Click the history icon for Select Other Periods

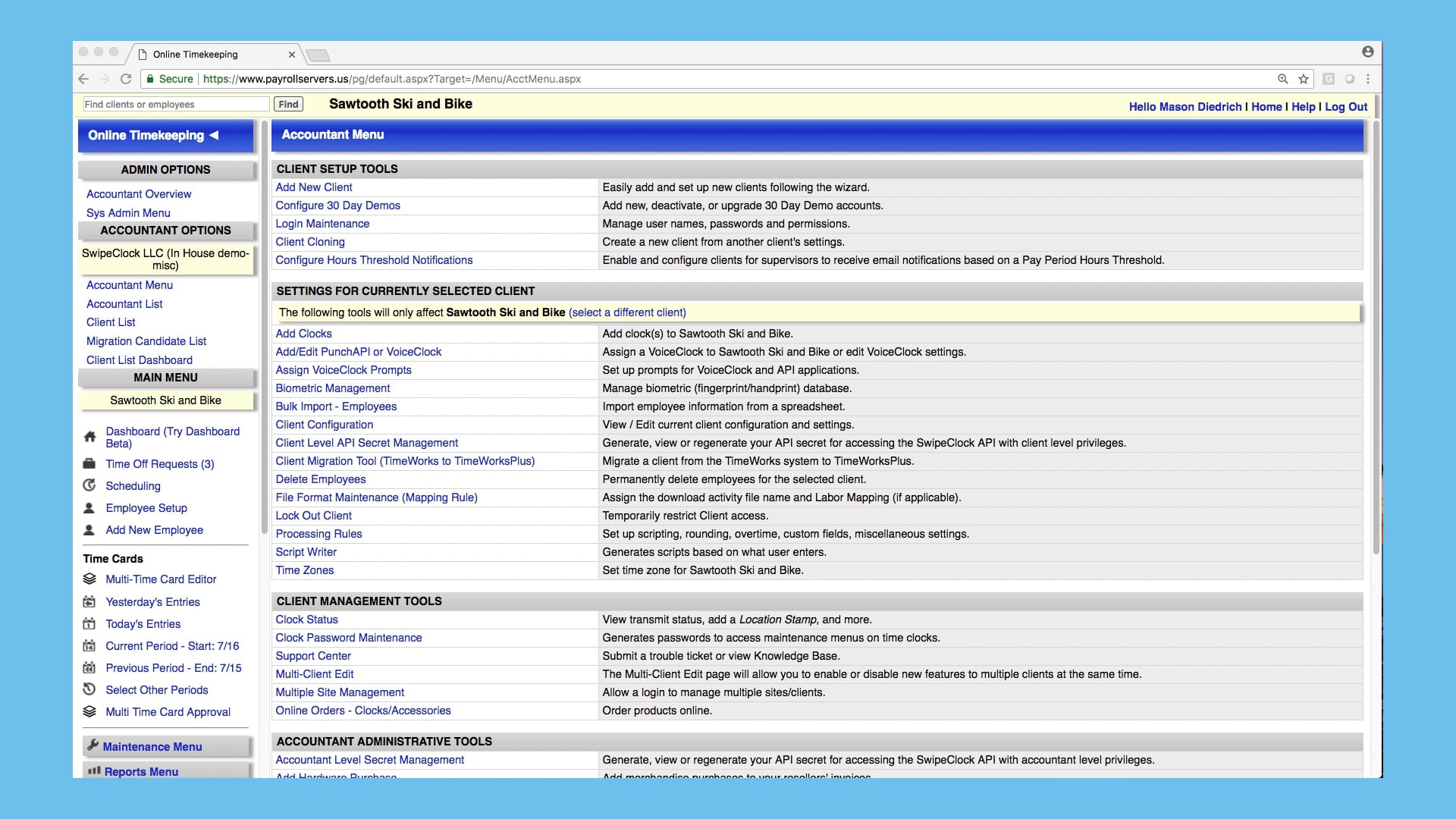(89, 689)
